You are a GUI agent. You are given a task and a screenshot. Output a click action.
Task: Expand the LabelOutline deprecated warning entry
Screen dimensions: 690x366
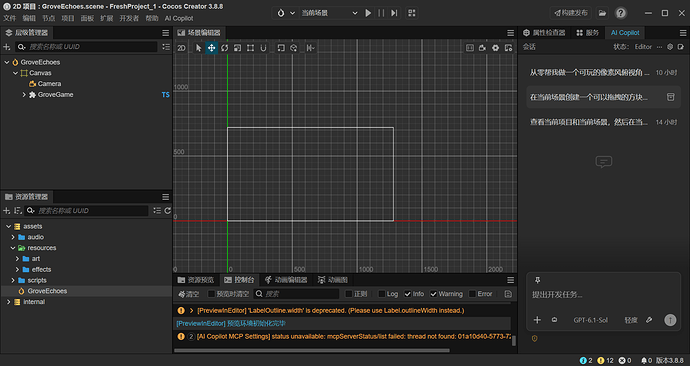[191, 311]
